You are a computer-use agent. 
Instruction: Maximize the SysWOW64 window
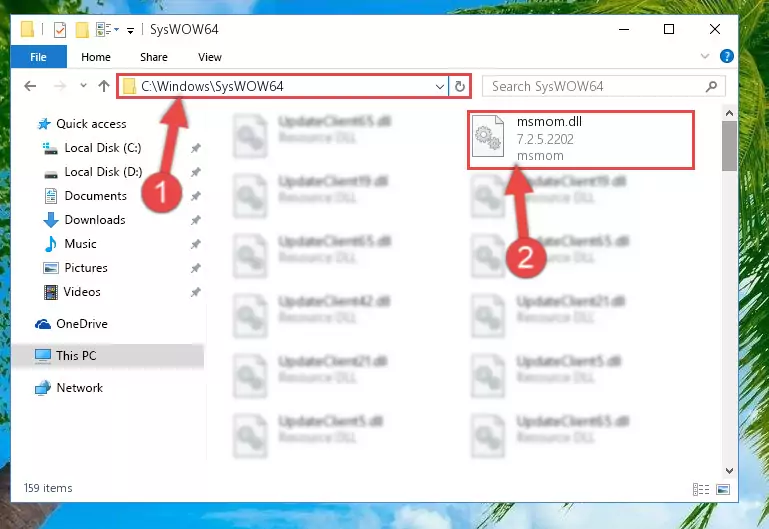[x=668, y=29]
